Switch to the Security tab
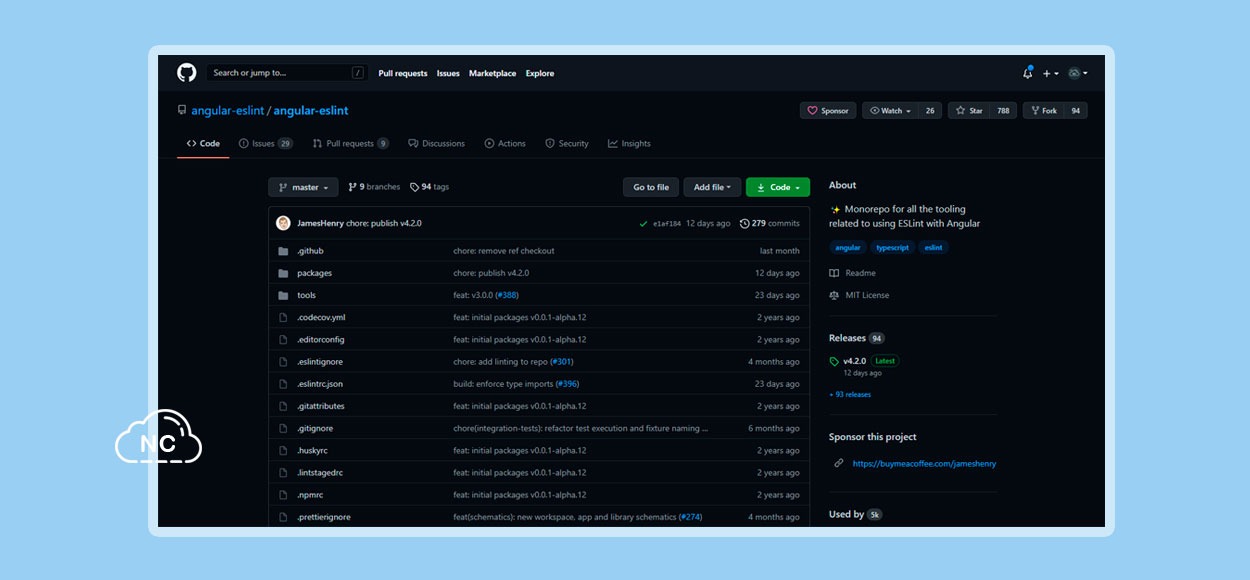The width and height of the screenshot is (1250, 580). [567, 144]
